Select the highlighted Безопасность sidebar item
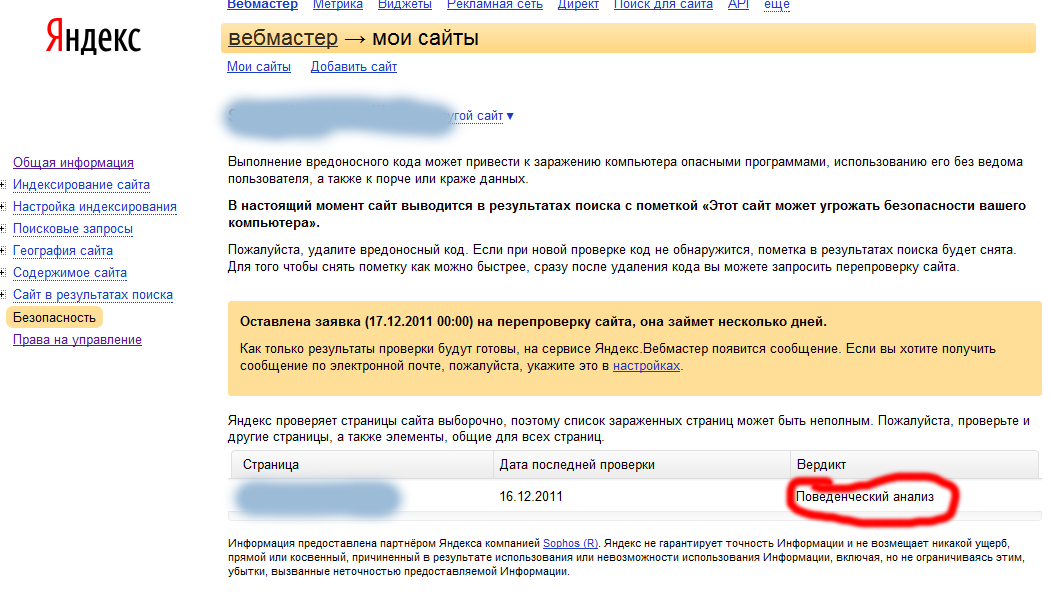Screen dimensions: 1051x593 (x=54, y=318)
